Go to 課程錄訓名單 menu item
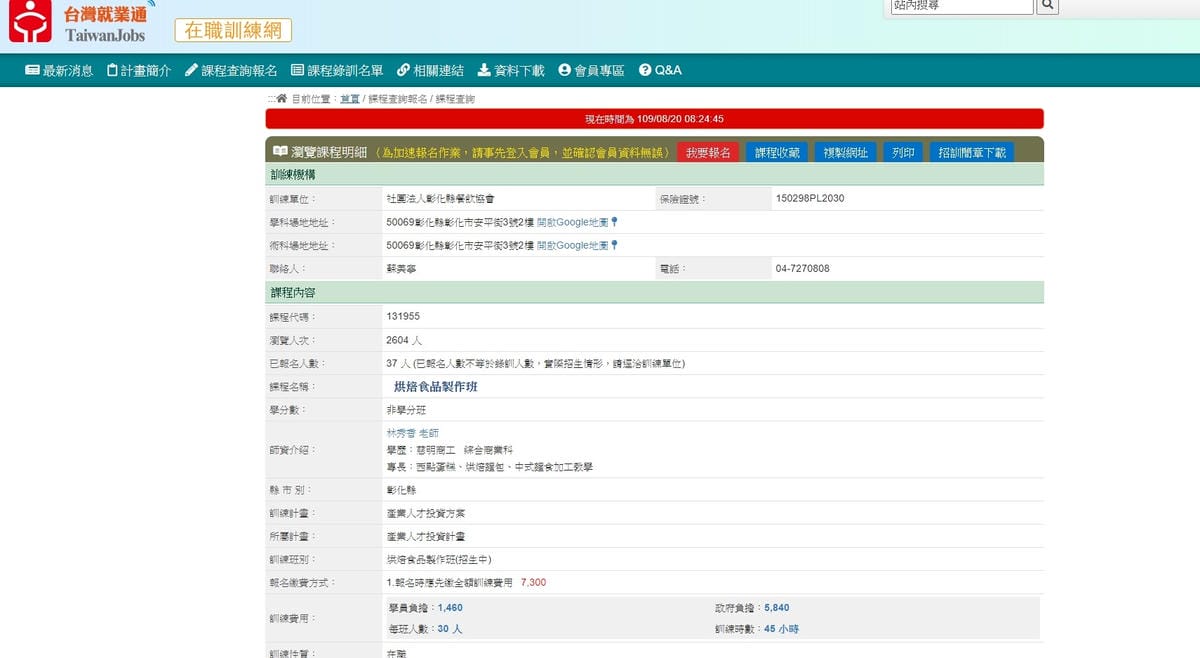1200x658 pixels. pos(337,70)
